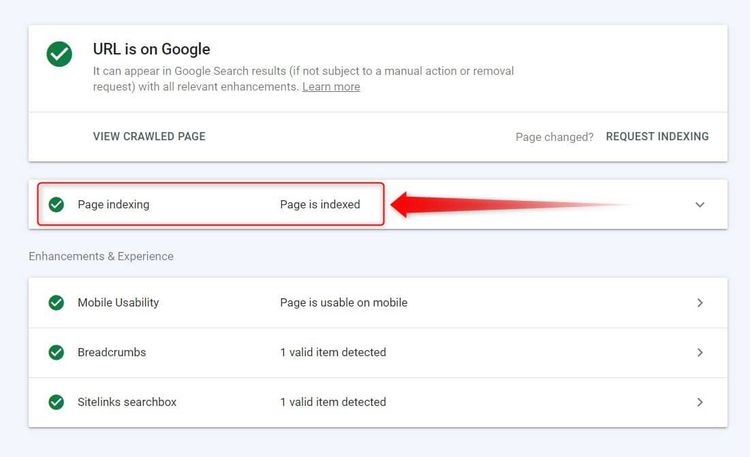Click the red arrow pointing at Page indexing
This screenshot has width=750, height=457.
480,205
